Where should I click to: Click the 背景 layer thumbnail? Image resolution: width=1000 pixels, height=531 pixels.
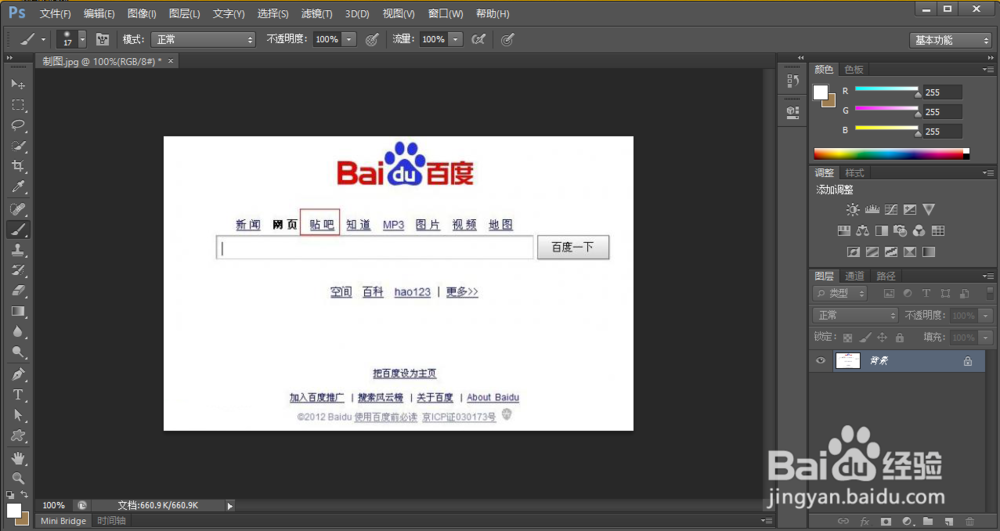(x=848, y=361)
